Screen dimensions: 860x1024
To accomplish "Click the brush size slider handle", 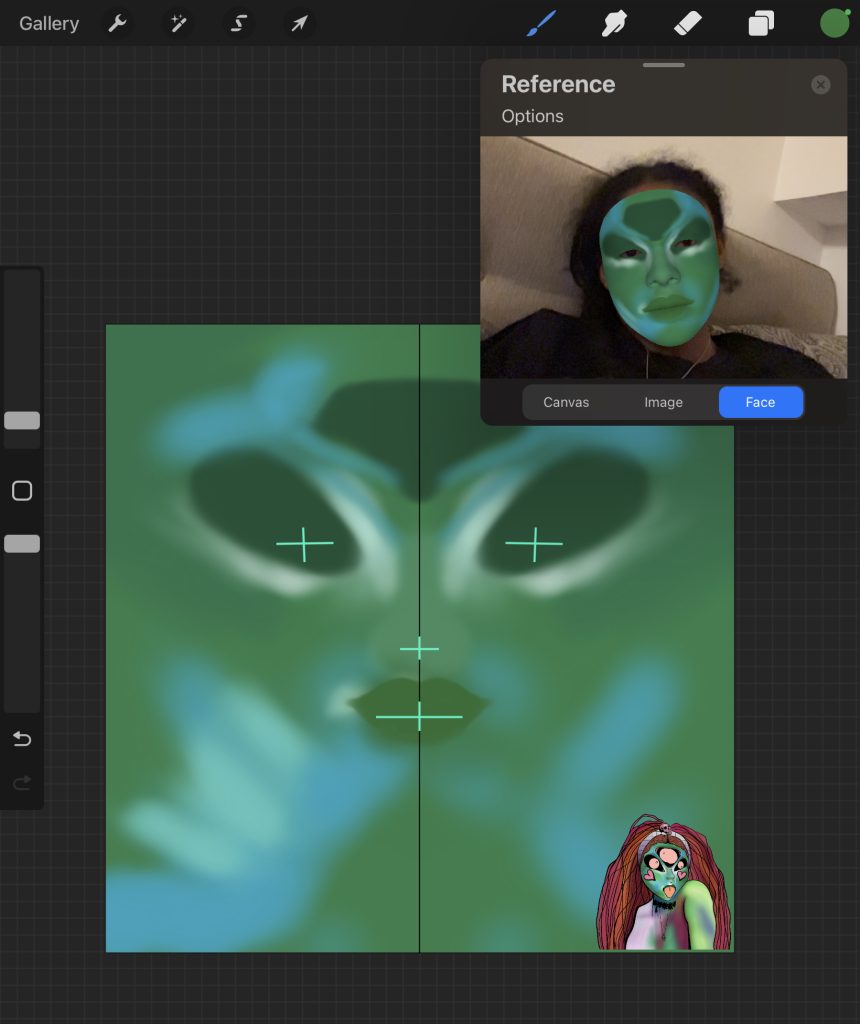I will point(22,421).
